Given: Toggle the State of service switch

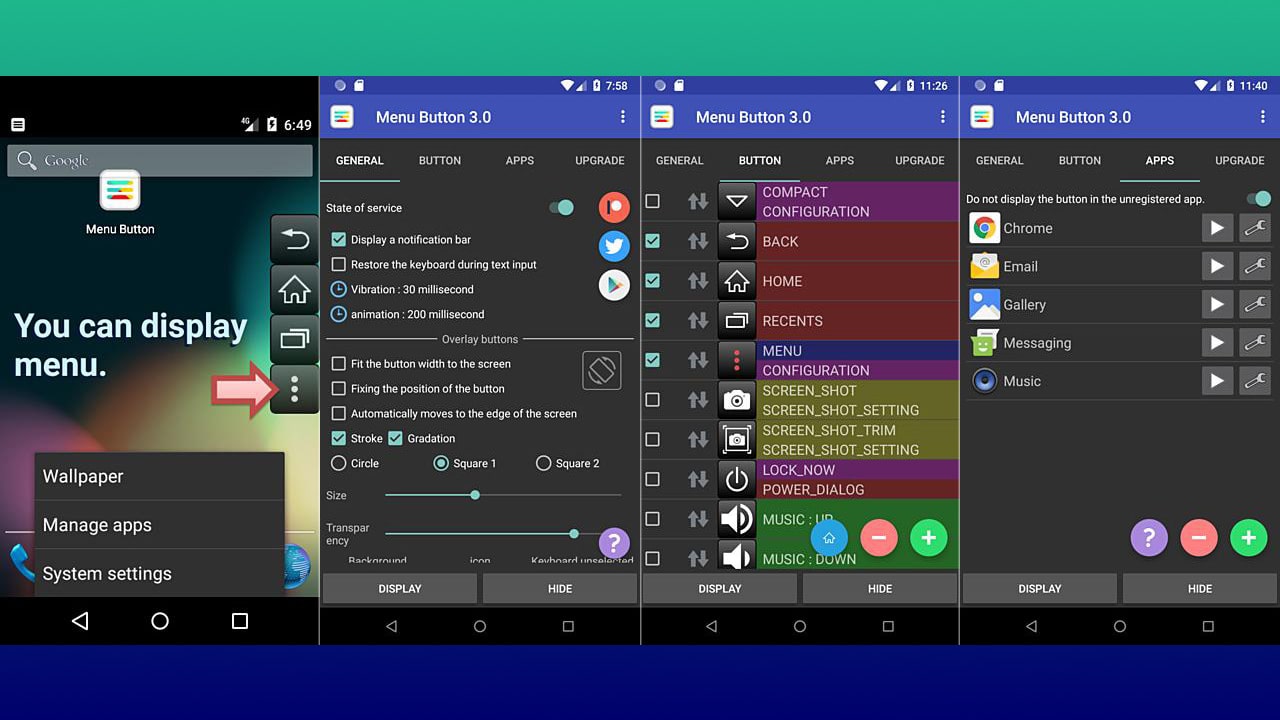Looking at the screenshot, I should click(x=561, y=207).
